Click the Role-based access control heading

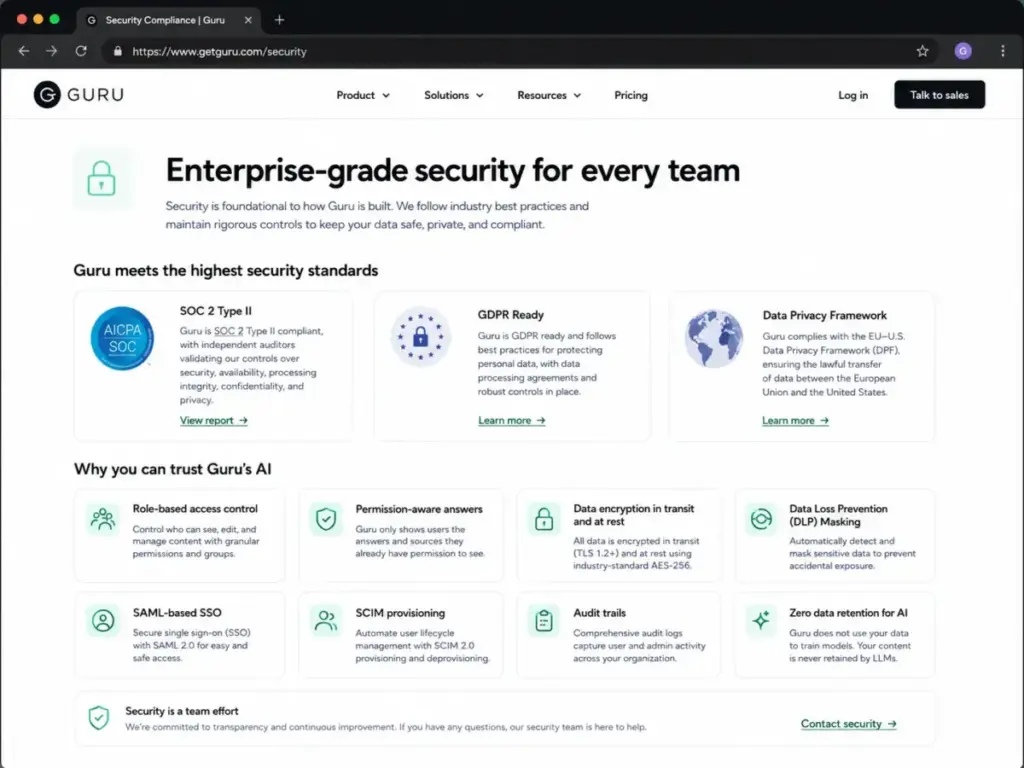click(195, 509)
